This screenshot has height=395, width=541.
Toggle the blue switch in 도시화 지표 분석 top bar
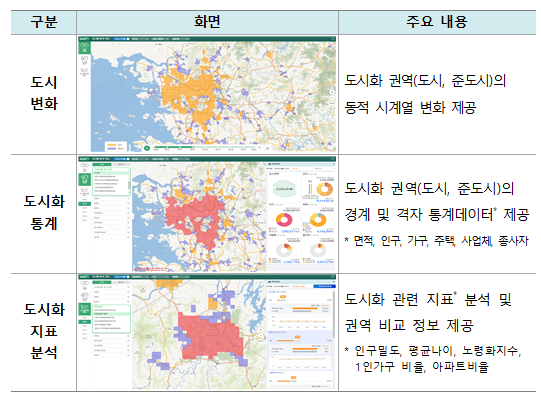(121, 277)
